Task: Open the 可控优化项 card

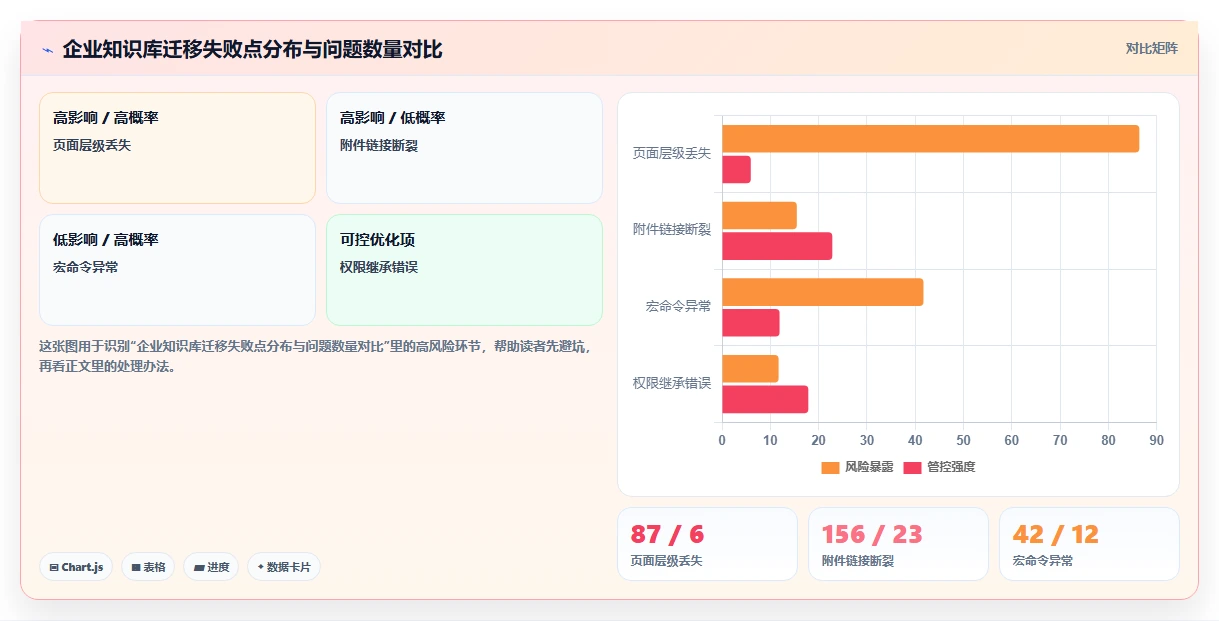Action: pos(464,270)
